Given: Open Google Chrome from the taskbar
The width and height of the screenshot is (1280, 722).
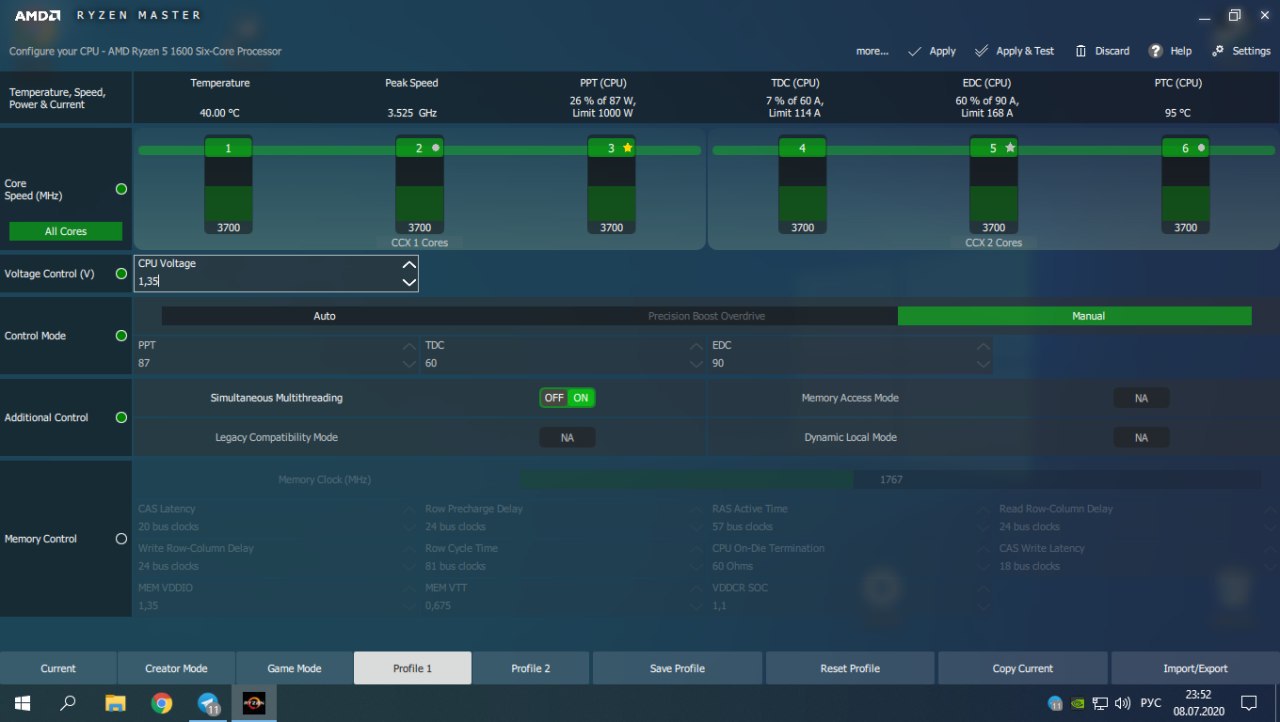Looking at the screenshot, I should (162, 703).
